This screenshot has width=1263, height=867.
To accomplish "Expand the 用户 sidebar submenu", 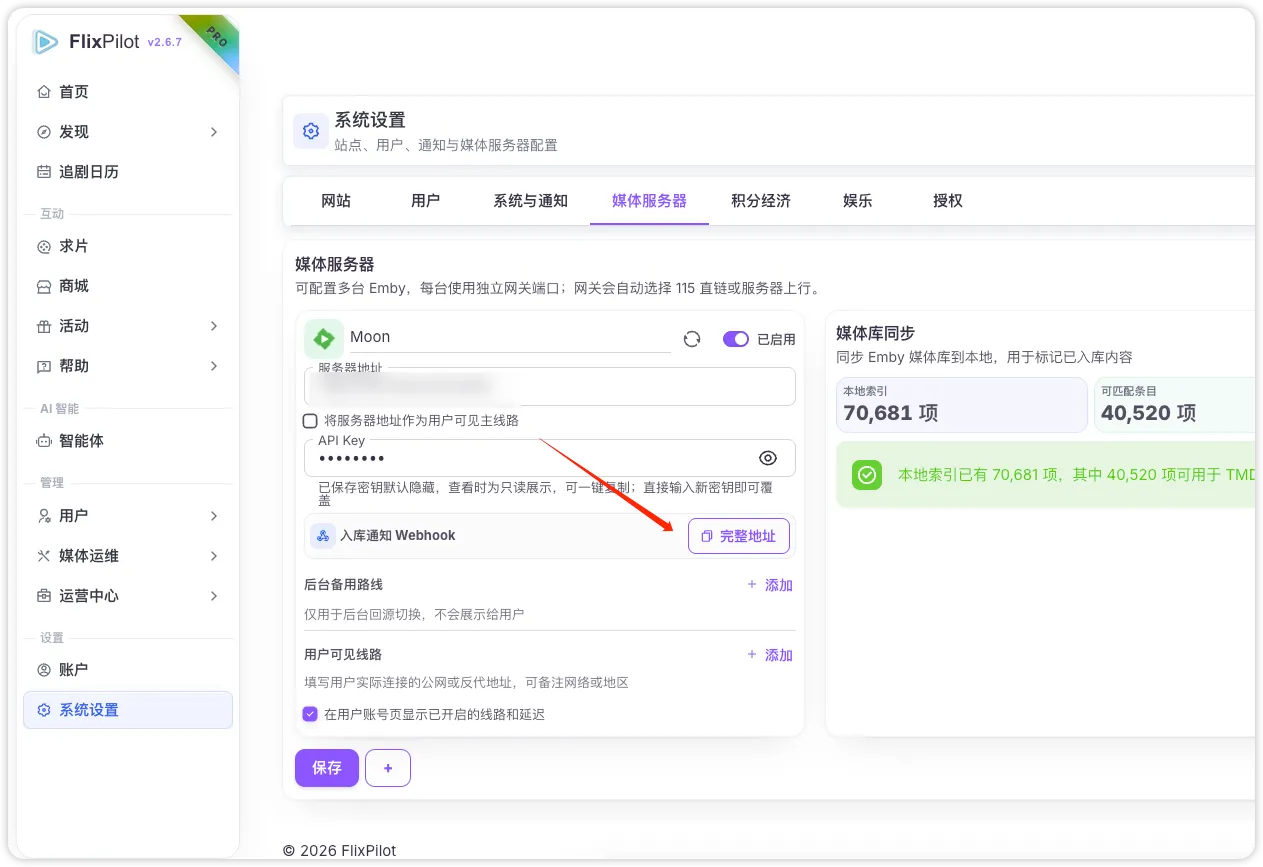I will tap(214, 516).
